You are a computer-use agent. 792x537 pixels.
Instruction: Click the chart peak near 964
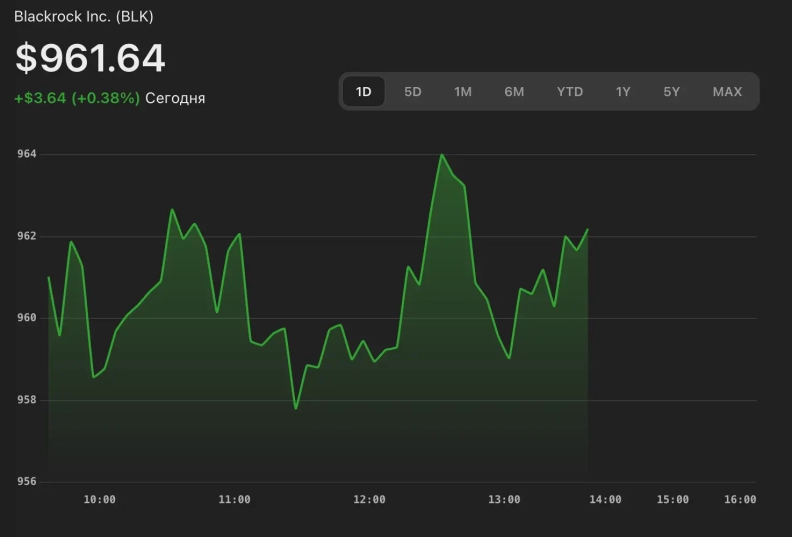pos(441,155)
